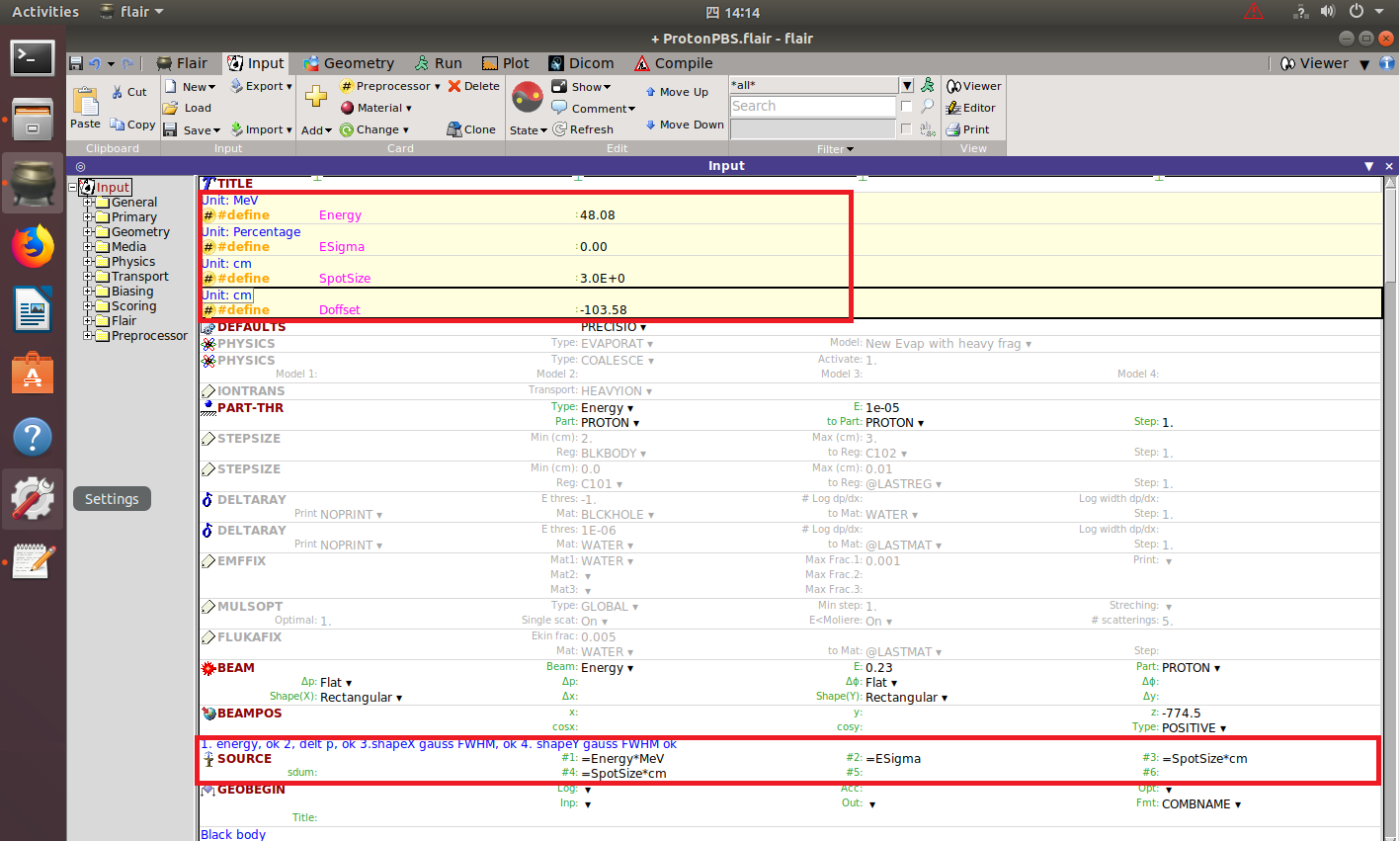Paste from the clipboard
Screen dimensions: 1400x841
85,109
